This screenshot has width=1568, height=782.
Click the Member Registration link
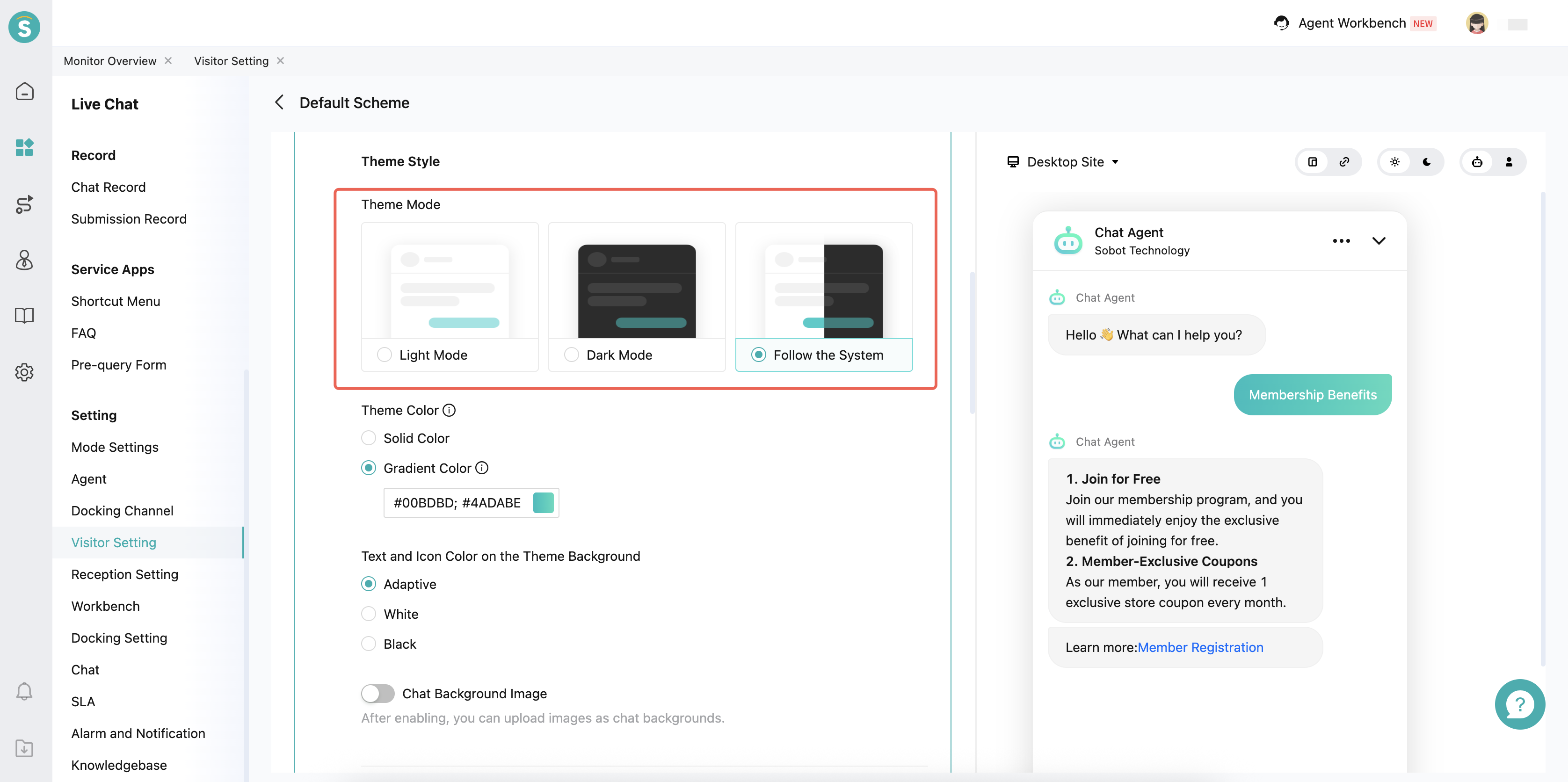click(x=1200, y=647)
